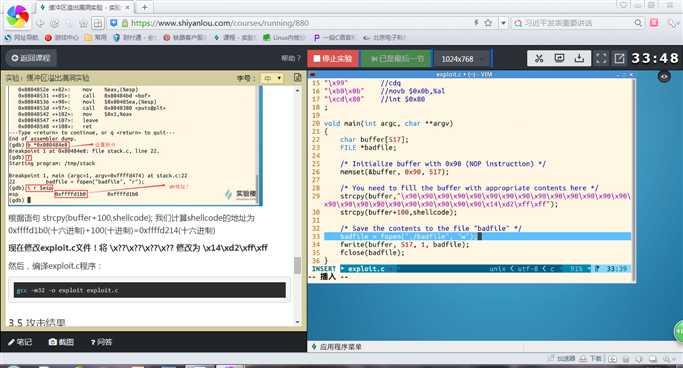Toggle the eye visibility icon
The image size is (683, 368).
coord(664,77)
